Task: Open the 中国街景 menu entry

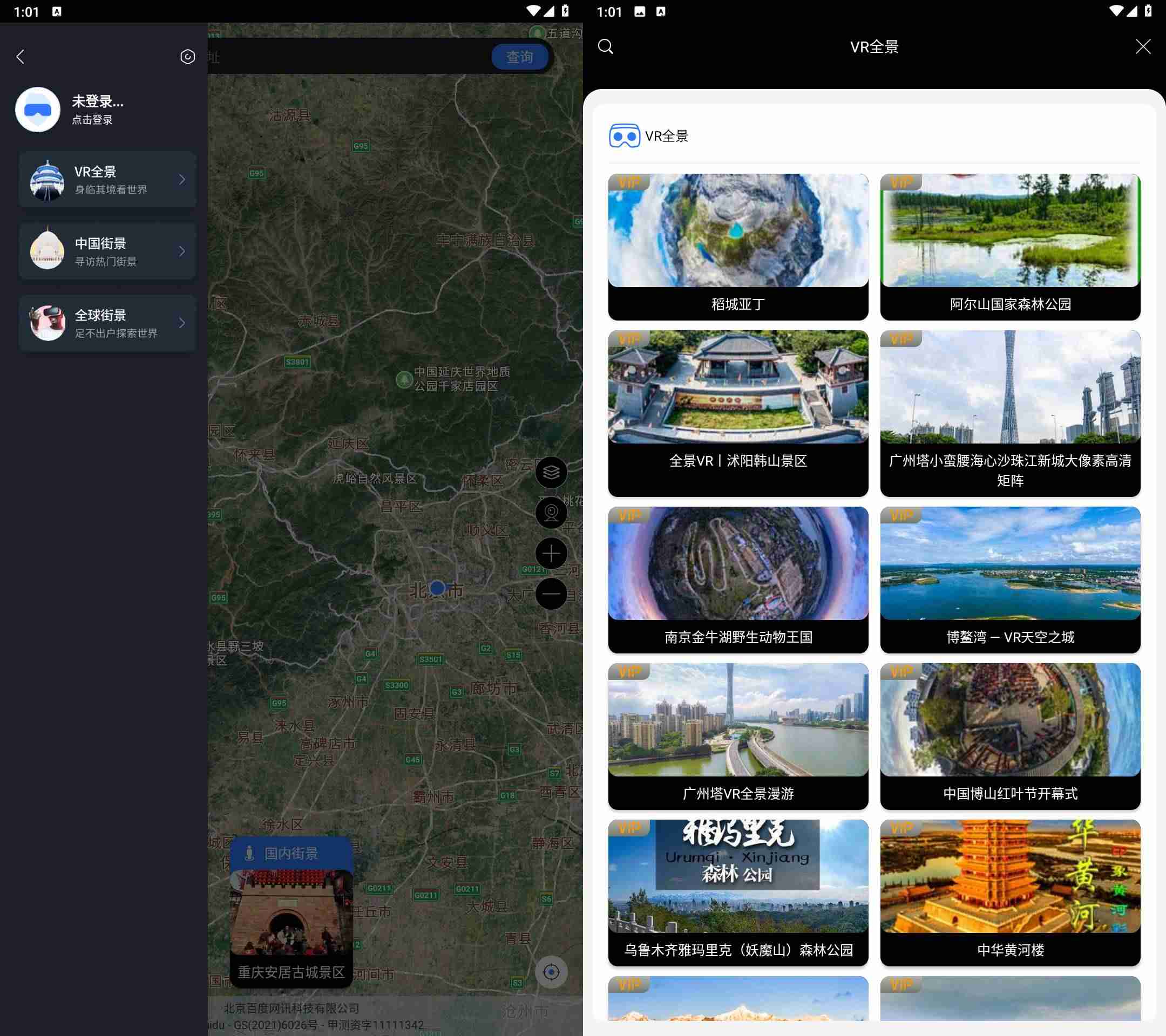Action: (x=108, y=251)
